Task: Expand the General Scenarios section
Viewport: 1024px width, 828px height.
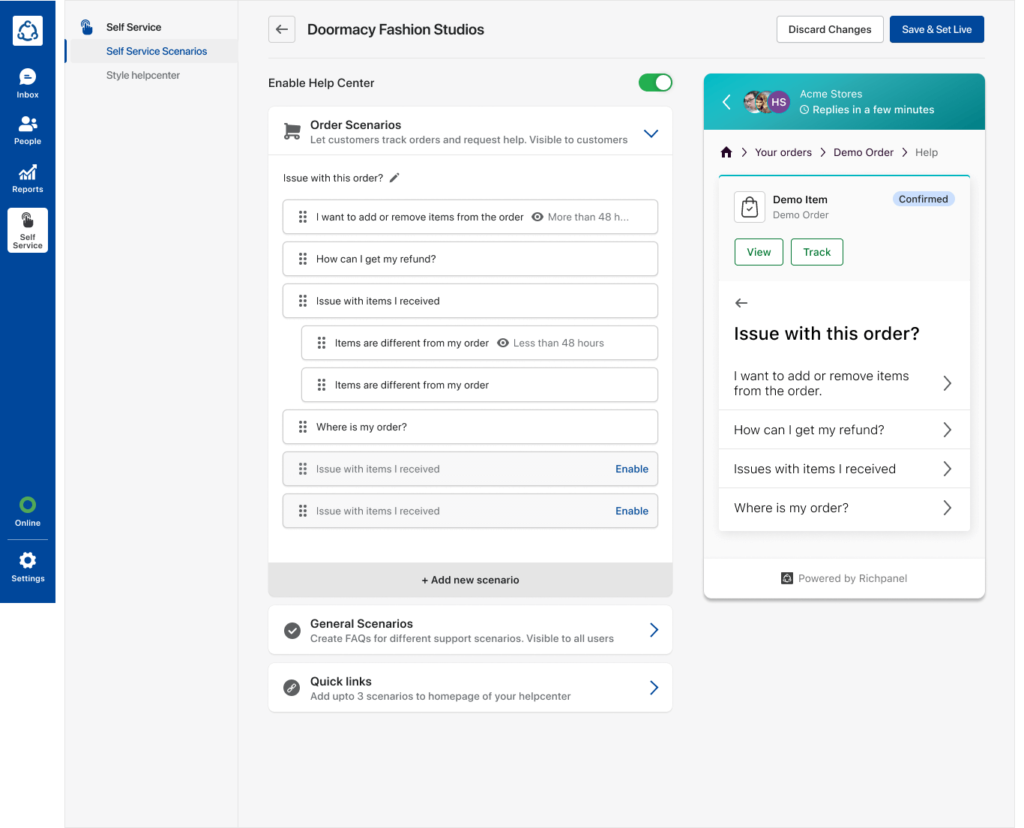Action: 654,630
